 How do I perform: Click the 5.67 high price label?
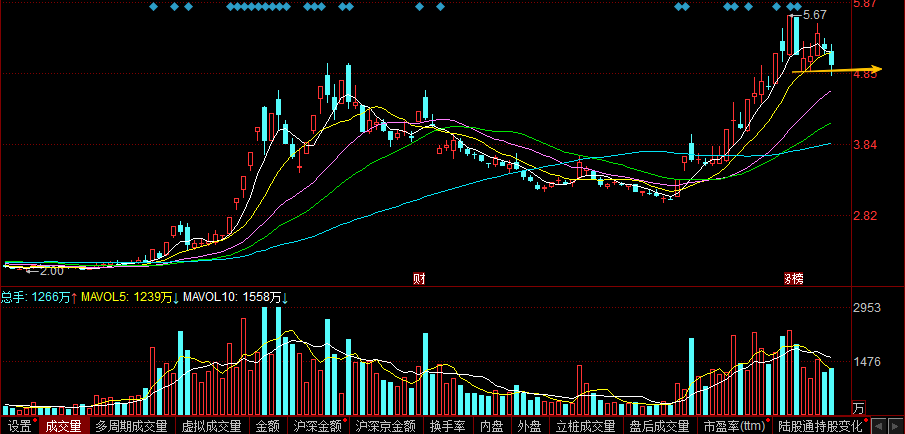814,15
